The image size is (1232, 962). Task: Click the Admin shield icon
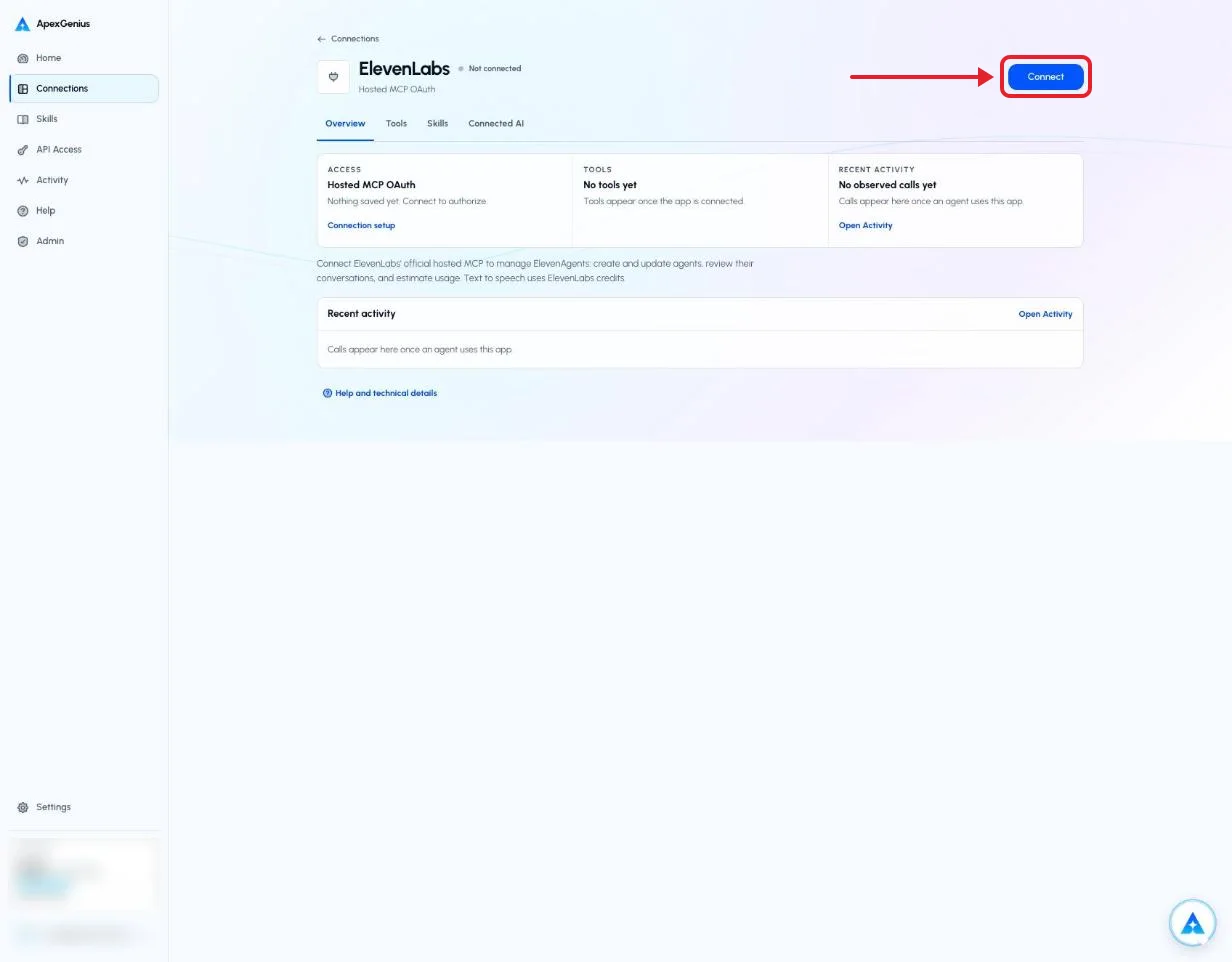23,241
